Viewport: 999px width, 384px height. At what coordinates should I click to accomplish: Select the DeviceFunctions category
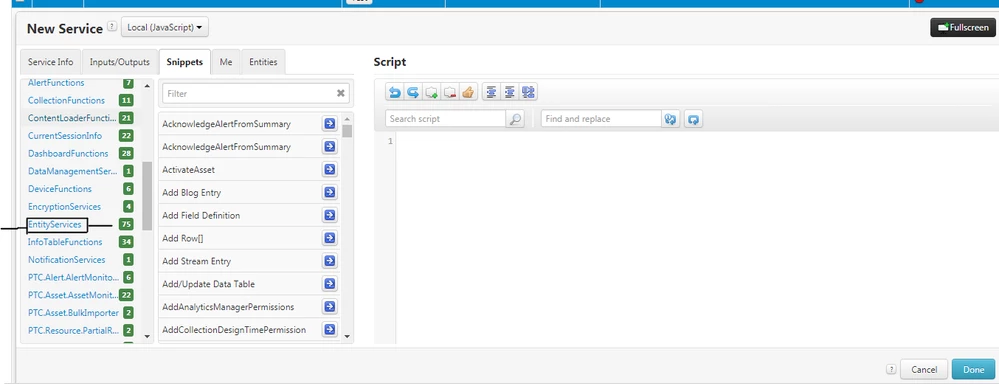[x=60, y=189]
